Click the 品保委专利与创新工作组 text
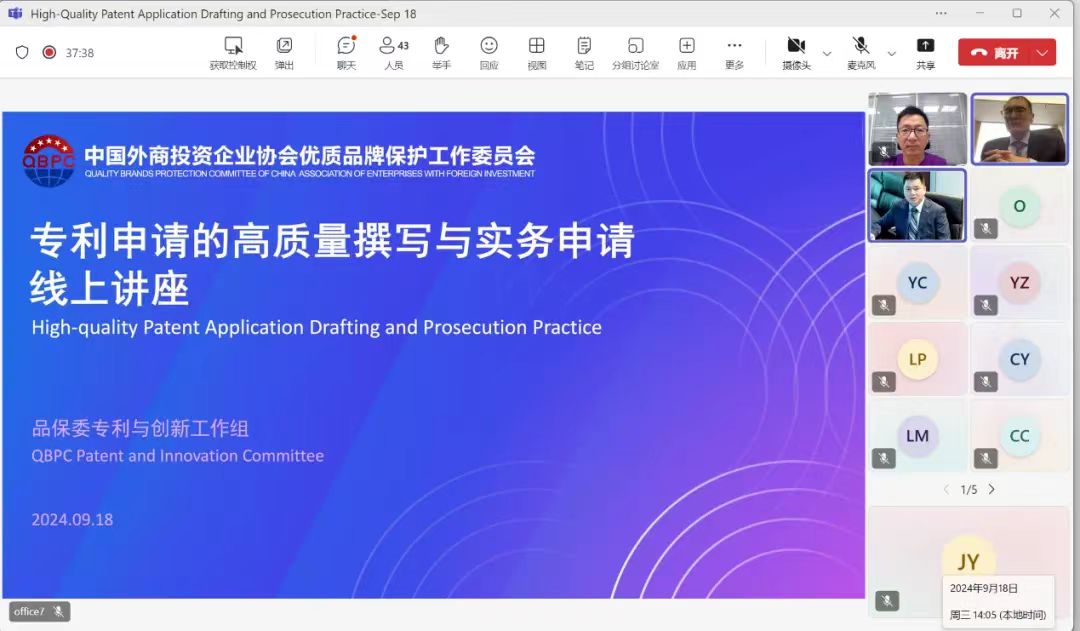The image size is (1080, 631). coord(140,428)
